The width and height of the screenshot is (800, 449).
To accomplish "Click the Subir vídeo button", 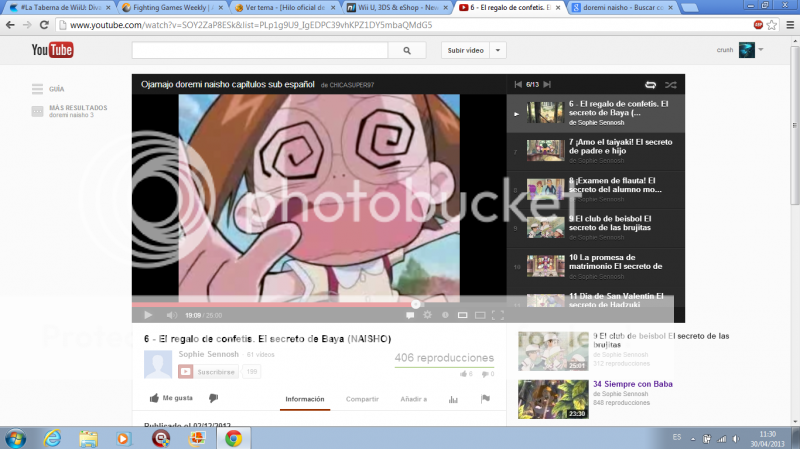I will (x=465, y=50).
